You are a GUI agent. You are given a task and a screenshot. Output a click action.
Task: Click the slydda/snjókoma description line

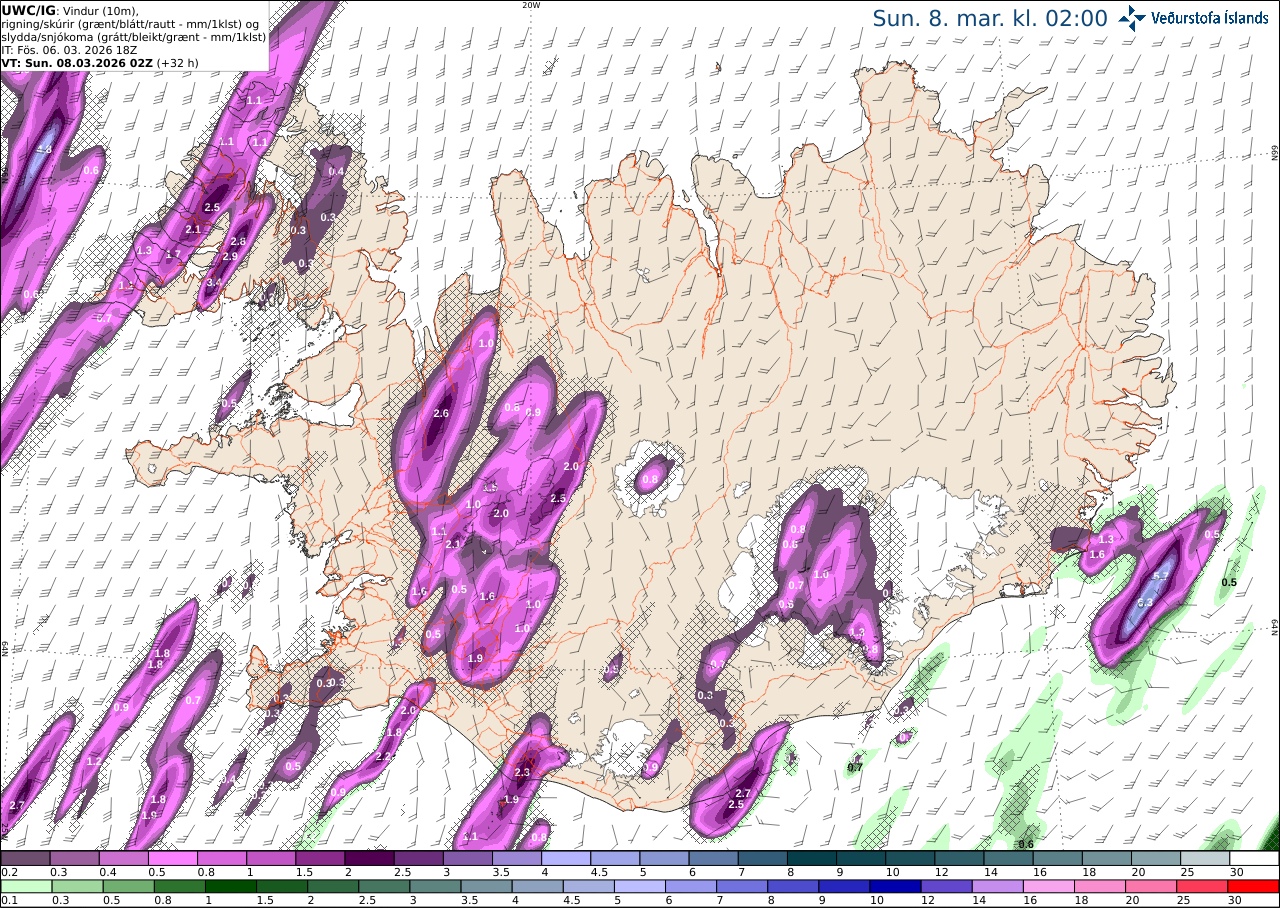tap(133, 36)
